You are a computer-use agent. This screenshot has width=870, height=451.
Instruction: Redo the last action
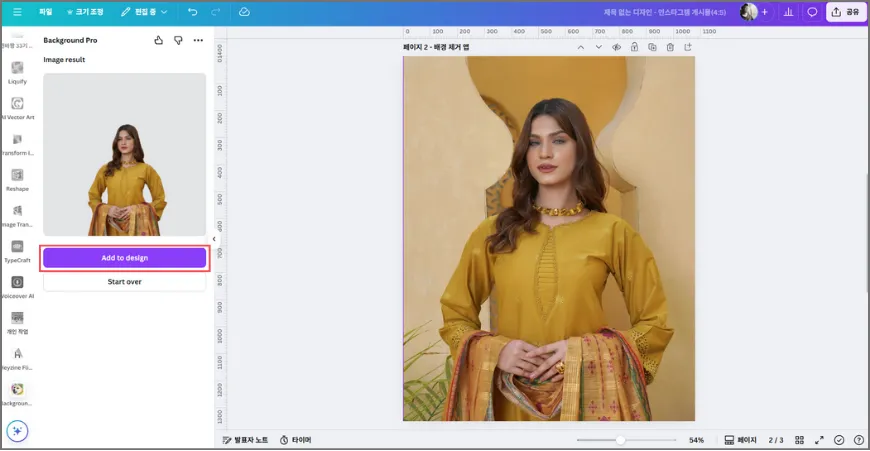click(x=216, y=12)
